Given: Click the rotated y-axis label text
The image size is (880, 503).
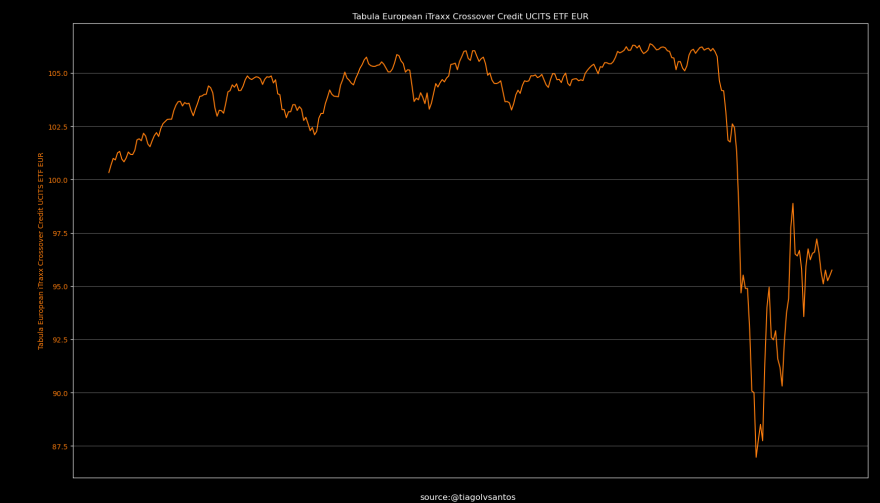Looking at the screenshot, I should (x=40, y=250).
